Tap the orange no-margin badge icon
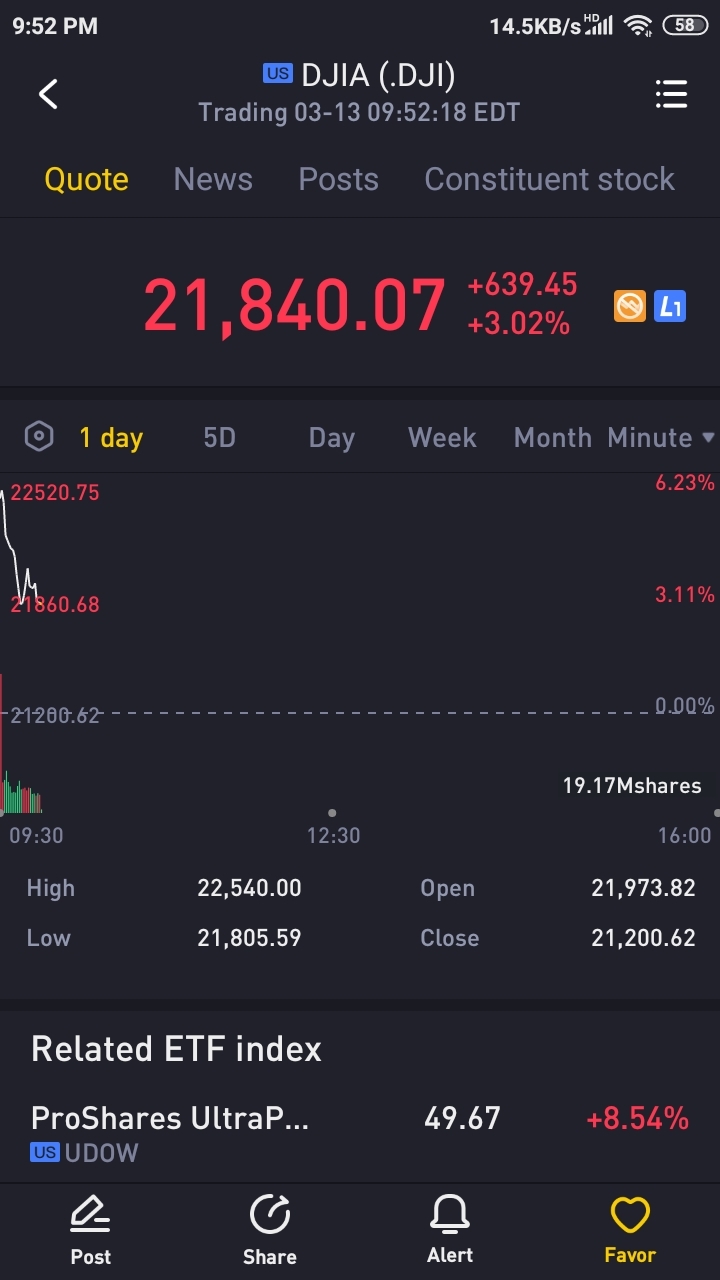Image resolution: width=720 pixels, height=1280 pixels. (x=630, y=306)
